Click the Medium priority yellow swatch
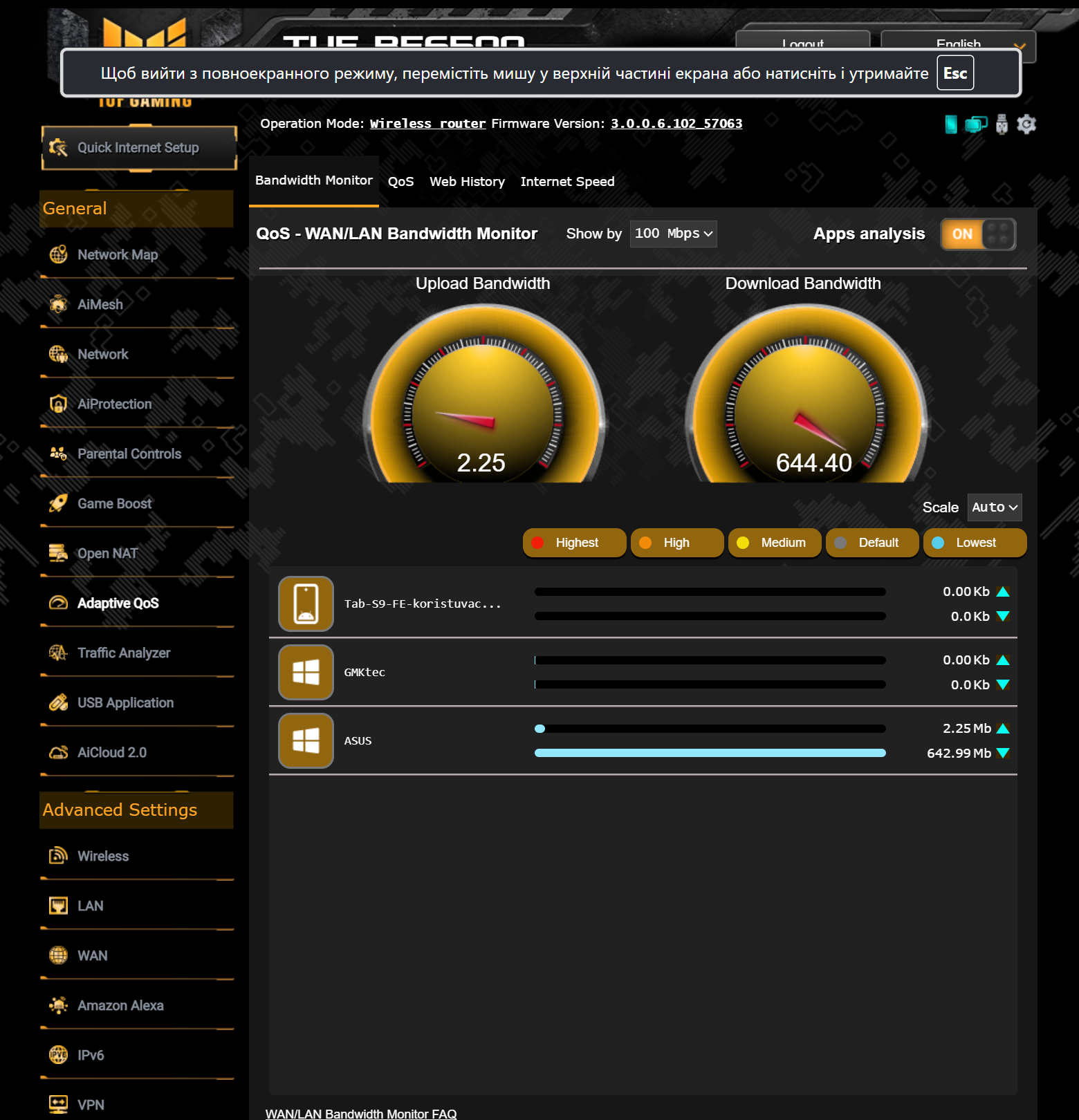 click(x=743, y=543)
